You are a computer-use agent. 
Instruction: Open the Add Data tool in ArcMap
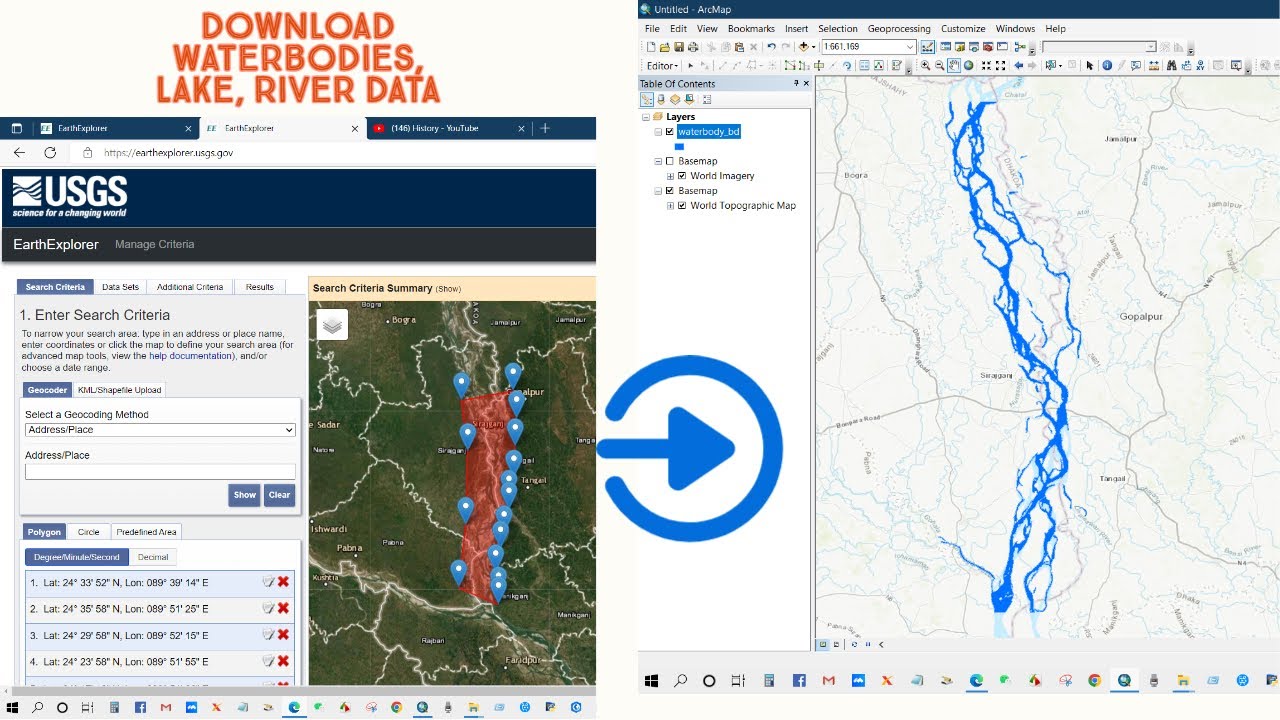coord(803,47)
